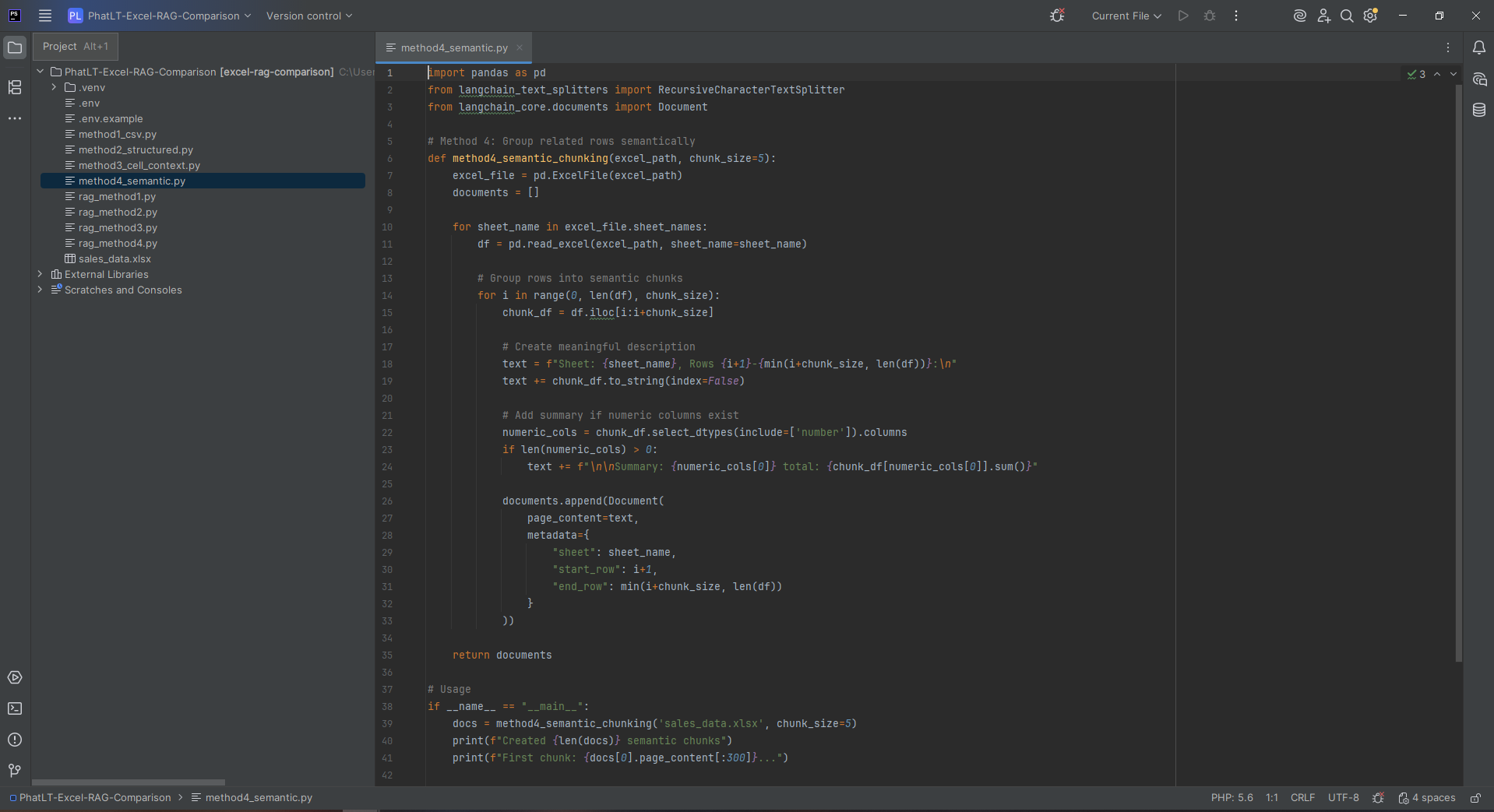
Task: Open the Current File run configuration dropdown
Action: coord(1126,16)
